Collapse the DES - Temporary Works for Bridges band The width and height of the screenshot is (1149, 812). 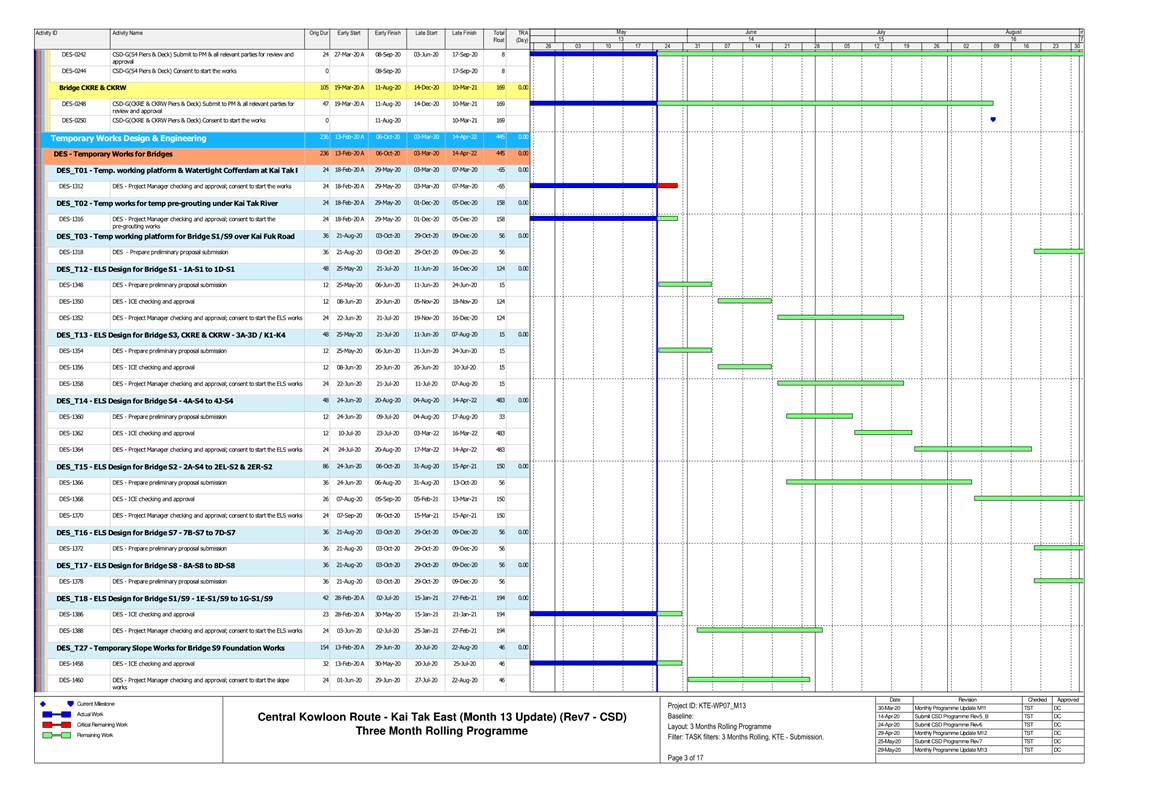(113, 154)
